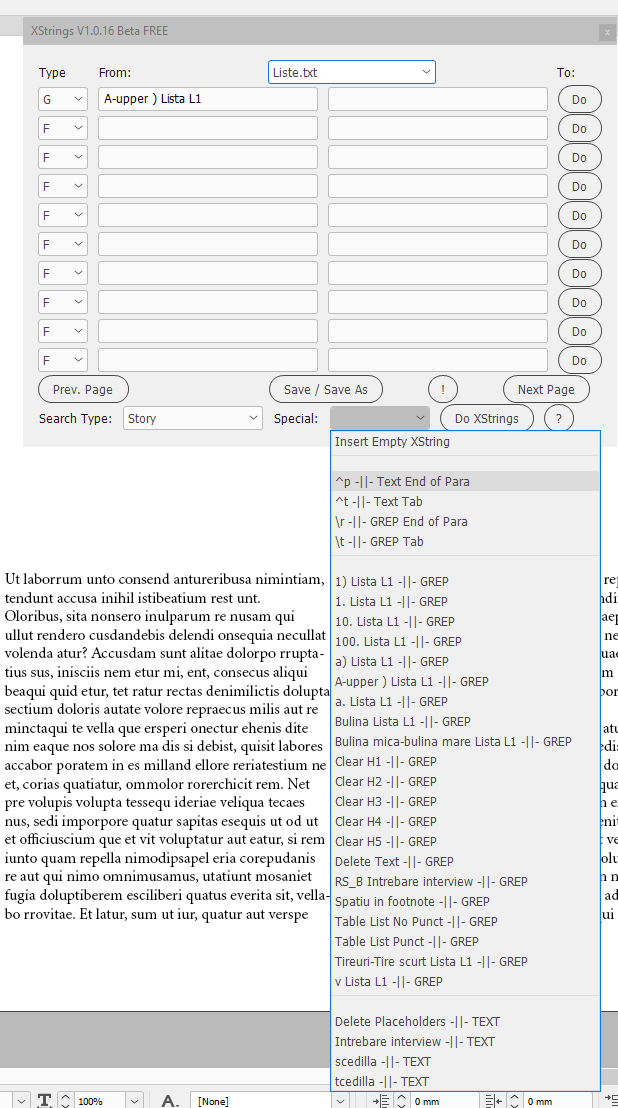The width and height of the screenshot is (618, 1108).
Task: Select \t GREP Tab entry
Action: coord(465,541)
